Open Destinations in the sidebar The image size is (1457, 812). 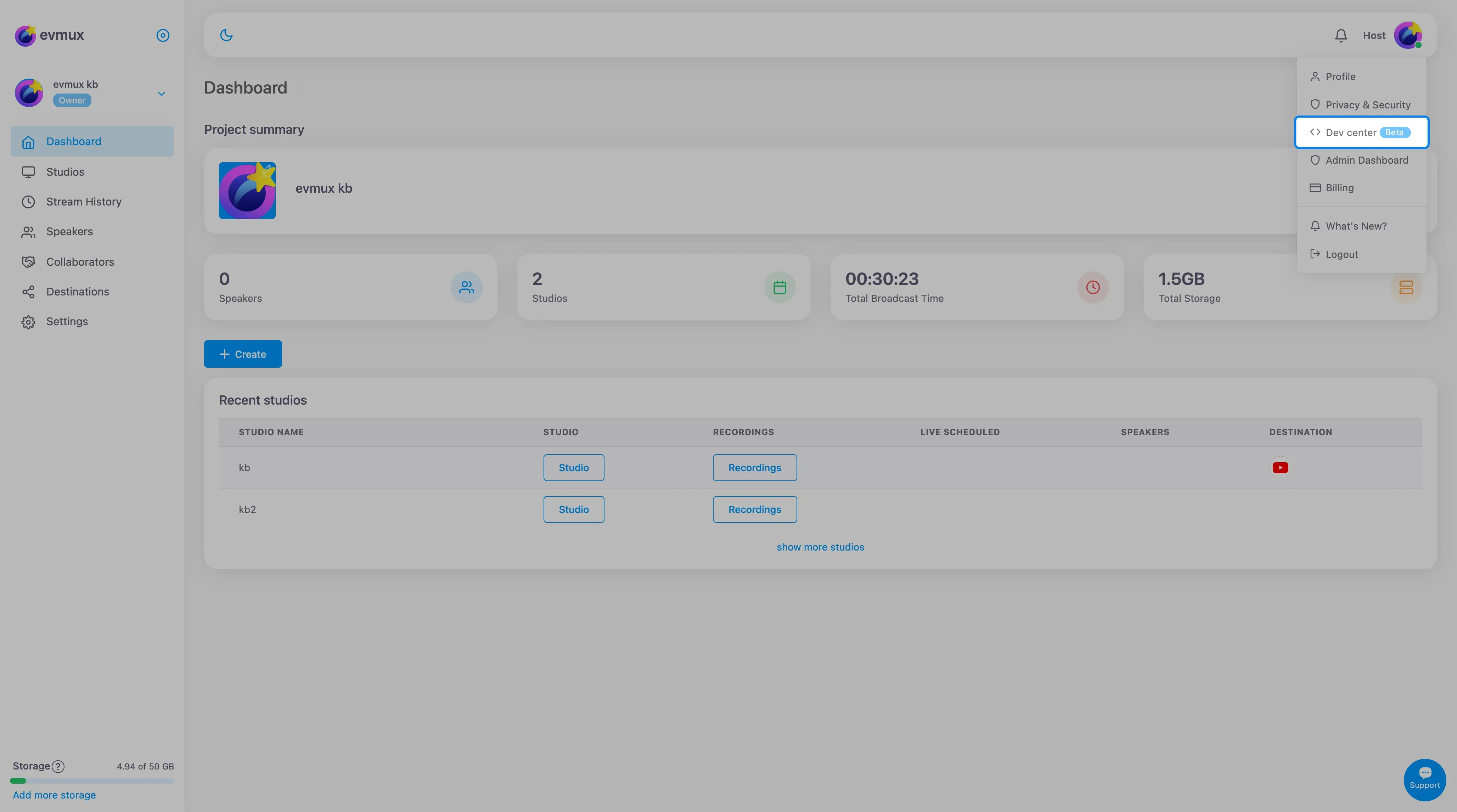92,292
